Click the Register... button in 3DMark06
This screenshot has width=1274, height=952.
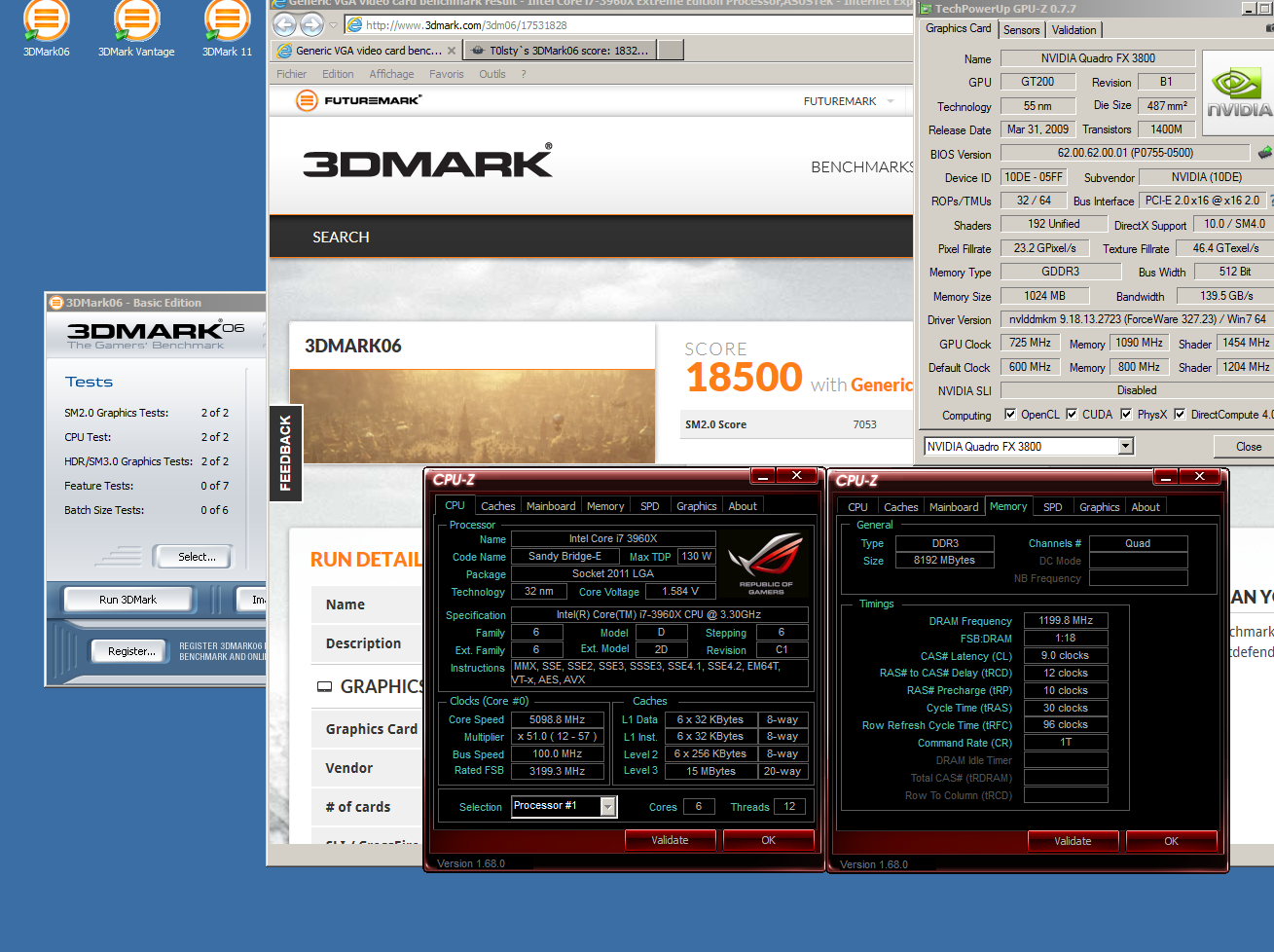[x=131, y=651]
